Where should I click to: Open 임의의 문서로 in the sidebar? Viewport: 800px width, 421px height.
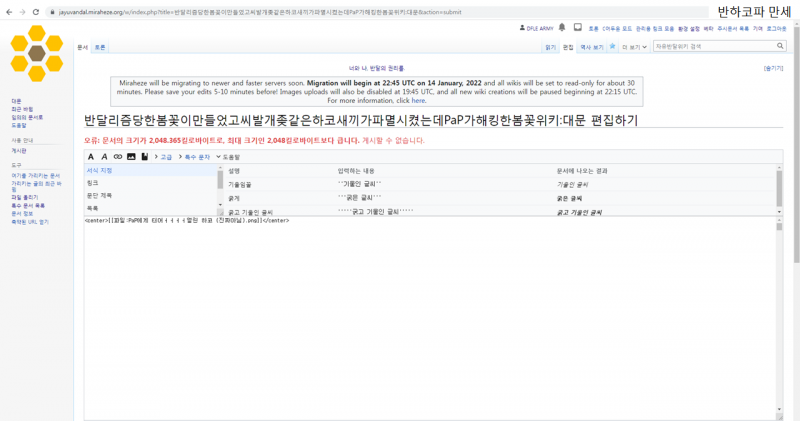tap(27, 117)
